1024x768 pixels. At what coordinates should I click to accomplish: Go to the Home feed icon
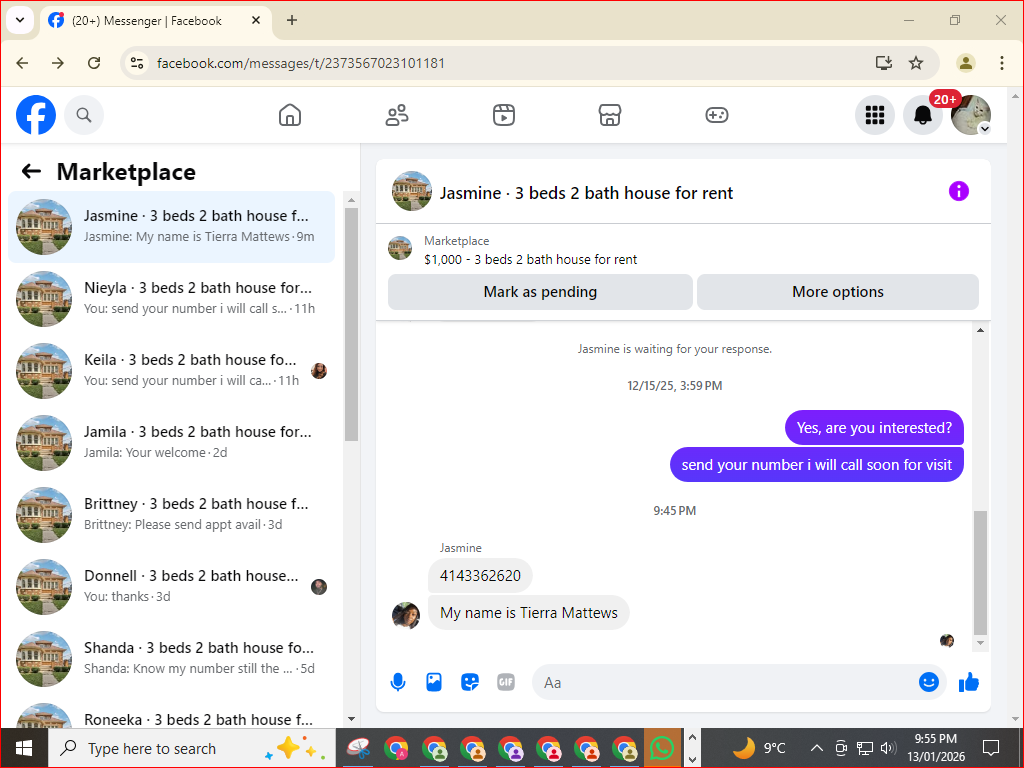(290, 115)
